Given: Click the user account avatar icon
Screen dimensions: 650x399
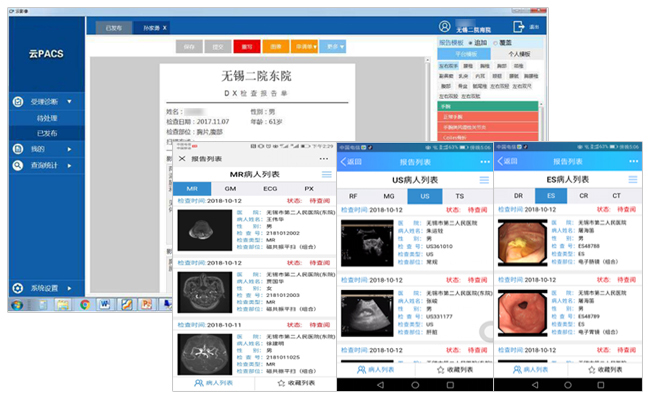Looking at the screenshot, I should 444,27.
